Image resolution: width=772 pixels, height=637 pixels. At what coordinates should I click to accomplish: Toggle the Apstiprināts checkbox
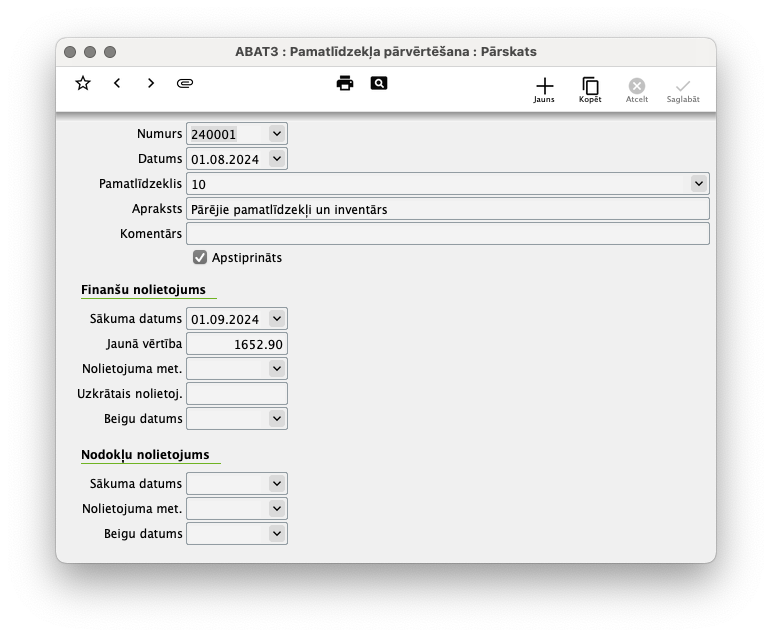[200, 257]
